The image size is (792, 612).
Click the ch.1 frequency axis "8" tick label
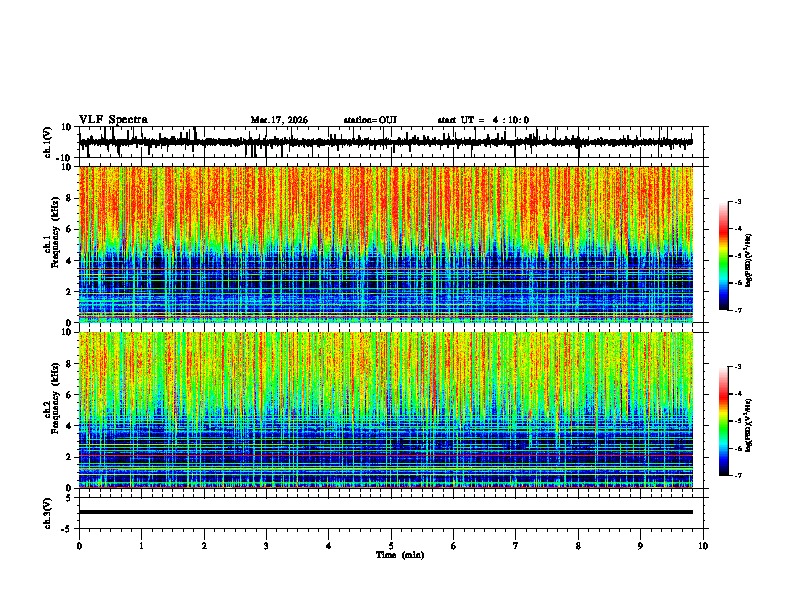point(69,198)
